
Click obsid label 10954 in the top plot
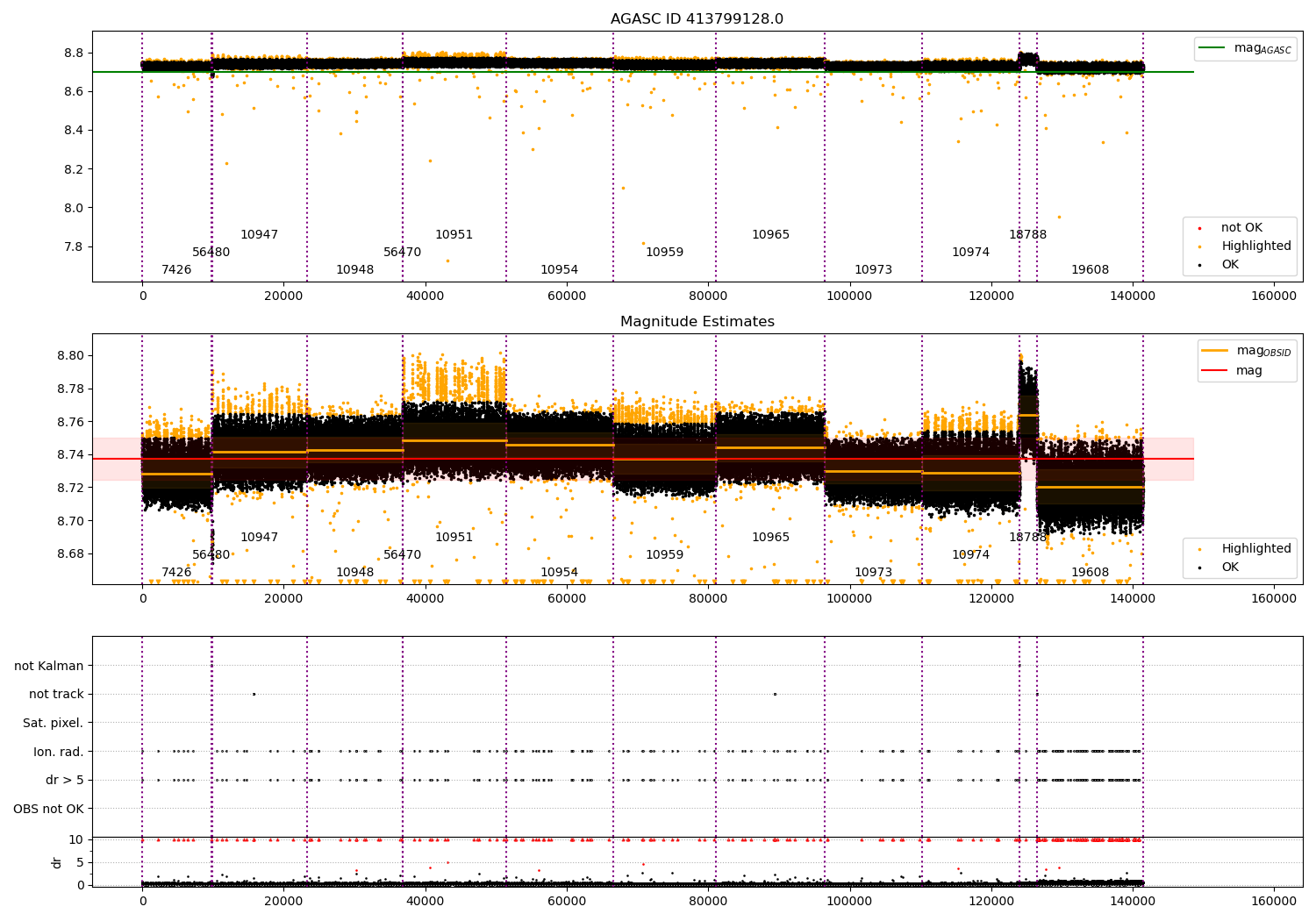[559, 269]
